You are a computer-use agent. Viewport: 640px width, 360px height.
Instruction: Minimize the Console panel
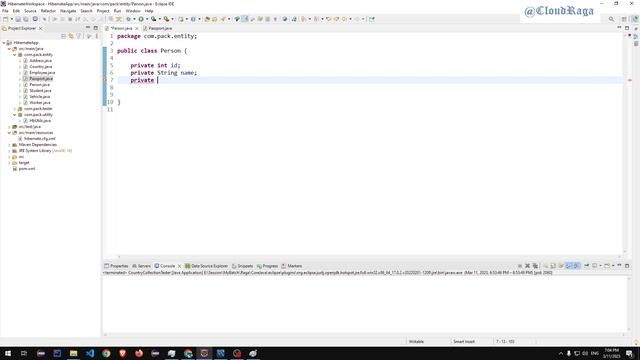(x=619, y=266)
